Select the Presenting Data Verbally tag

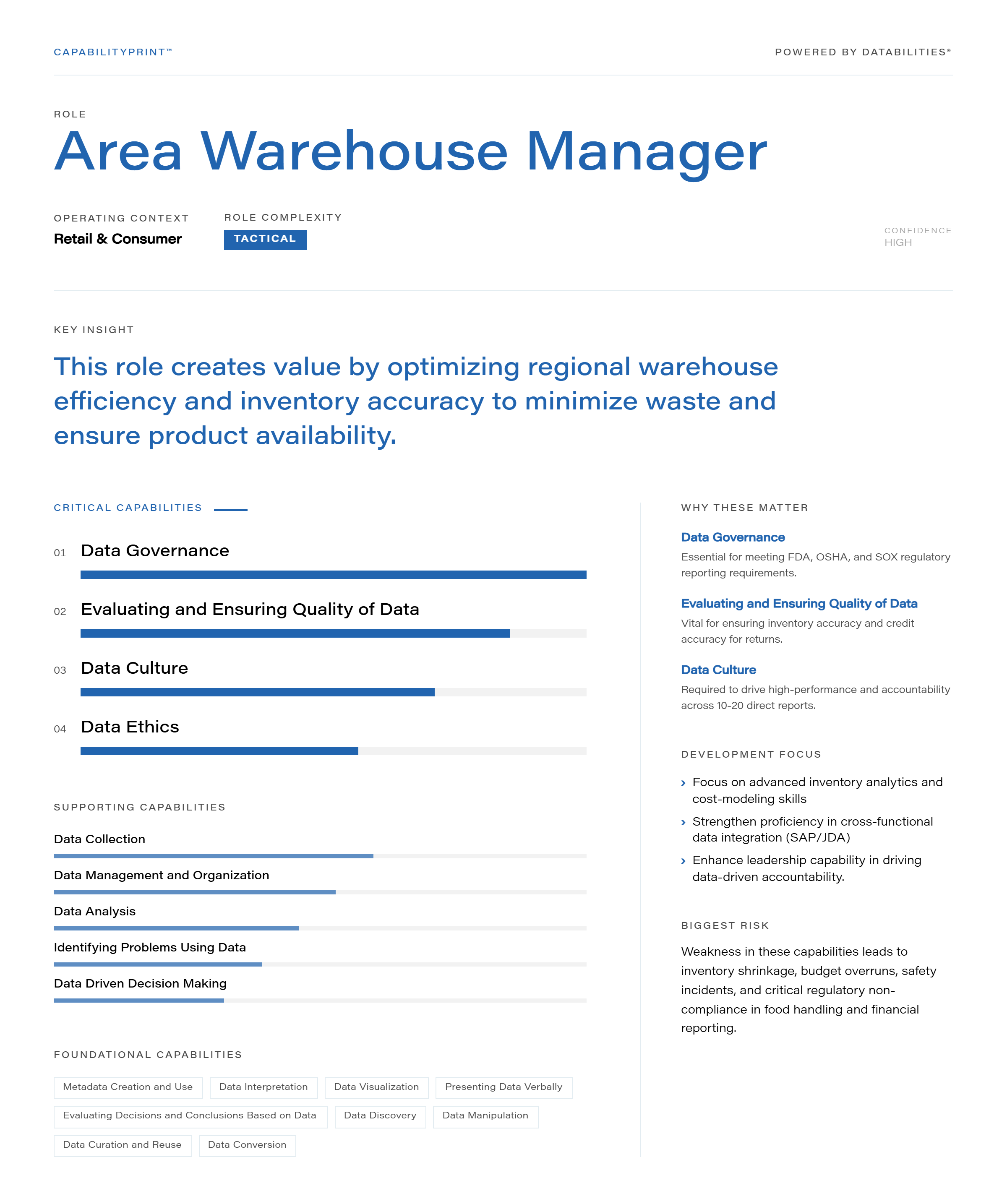[x=504, y=1088]
